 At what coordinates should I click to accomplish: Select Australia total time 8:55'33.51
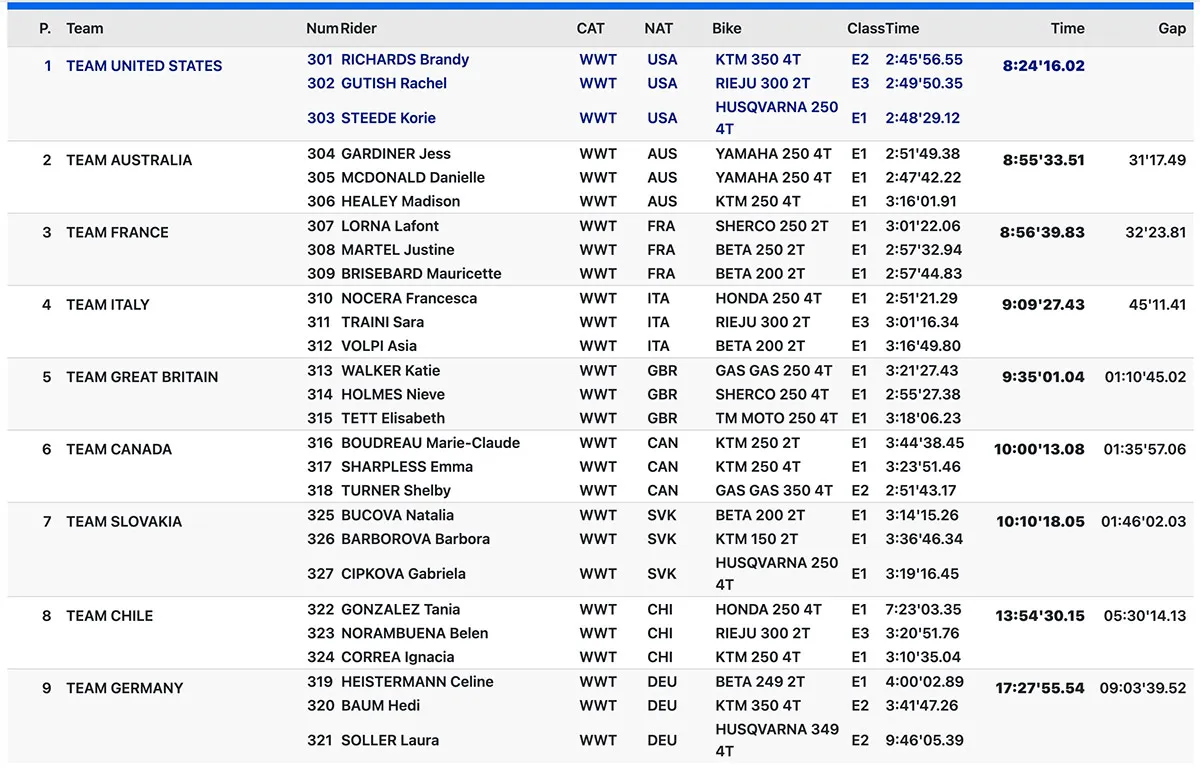point(1044,160)
